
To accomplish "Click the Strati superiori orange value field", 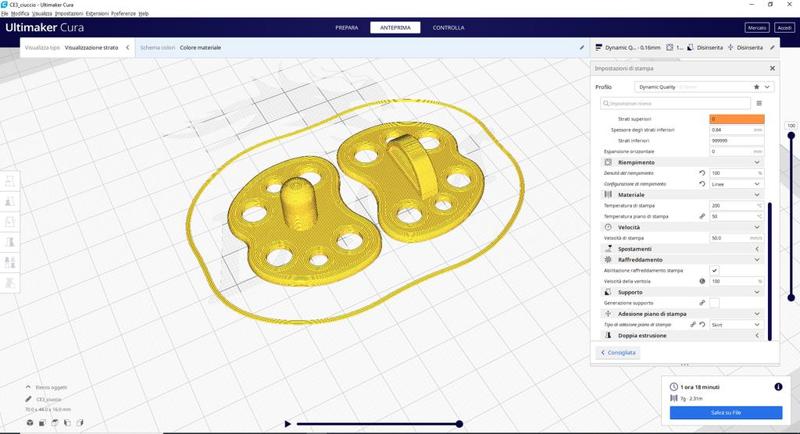I will click(x=737, y=119).
